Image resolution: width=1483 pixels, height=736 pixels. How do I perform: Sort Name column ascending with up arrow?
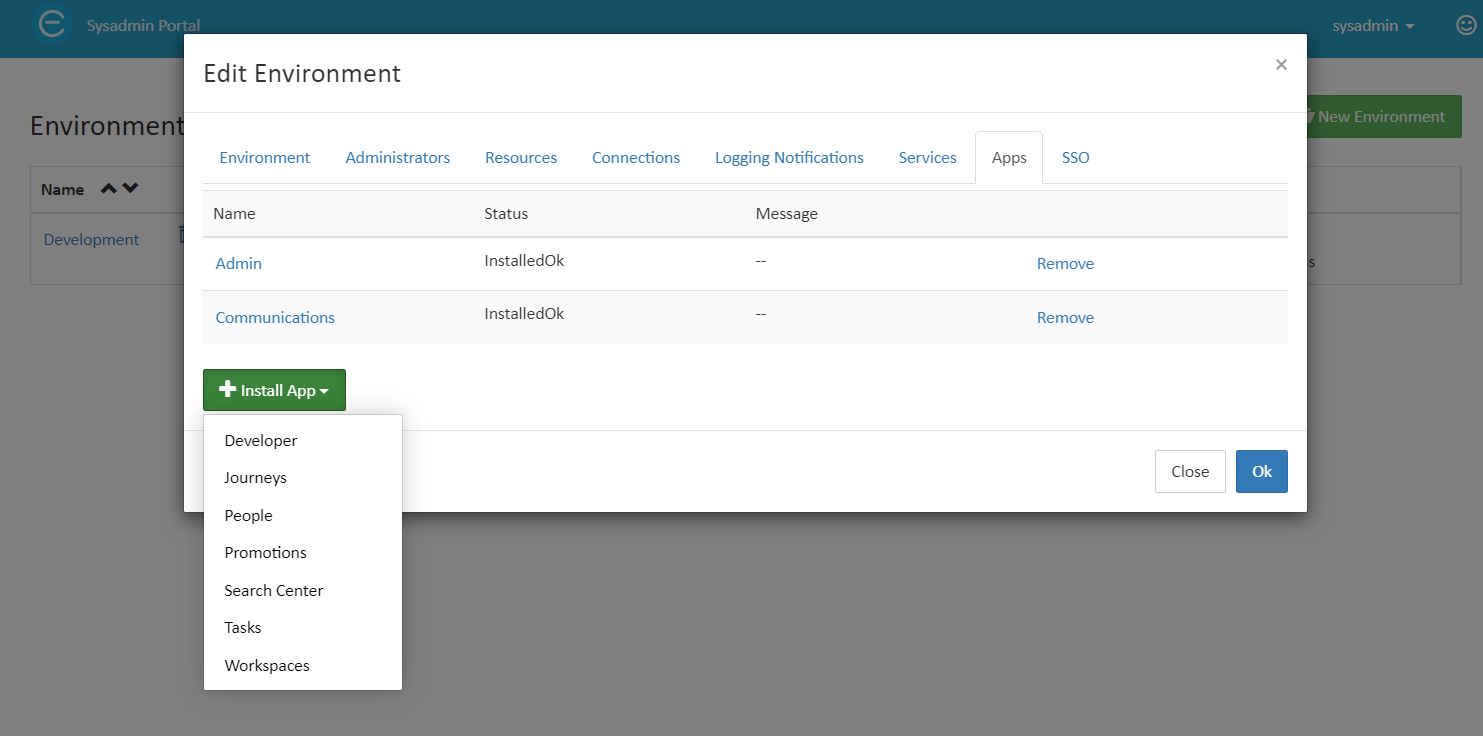[x=109, y=188]
